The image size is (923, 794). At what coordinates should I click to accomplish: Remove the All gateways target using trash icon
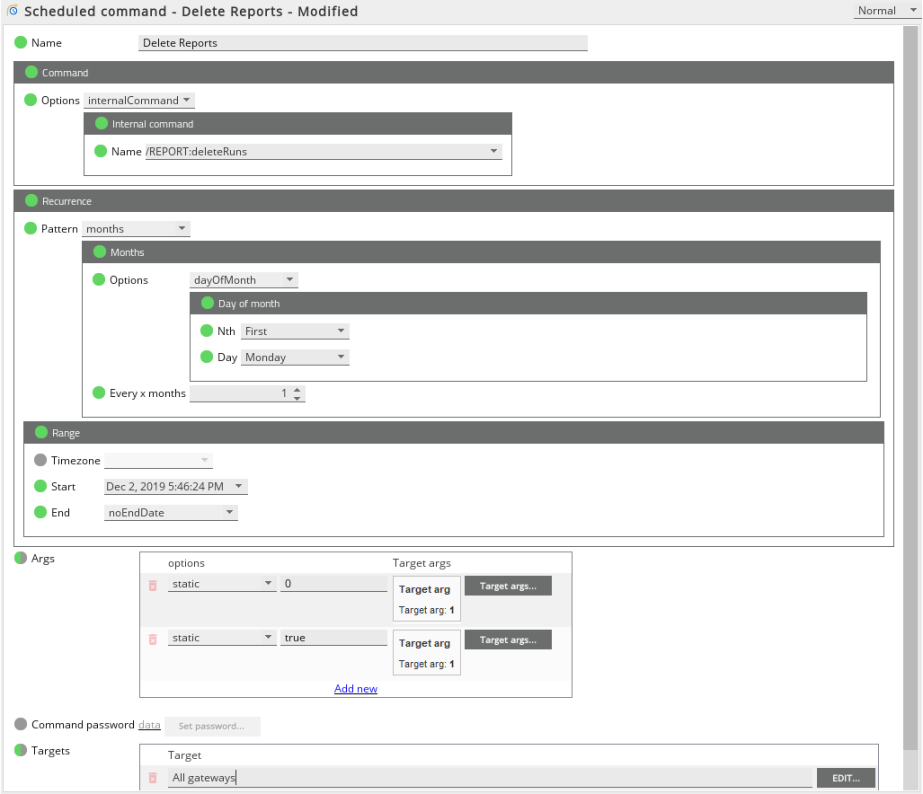(153, 778)
